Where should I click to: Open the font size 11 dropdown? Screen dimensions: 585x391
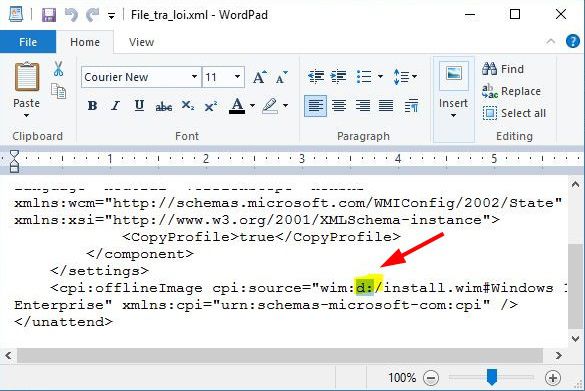click(237, 77)
